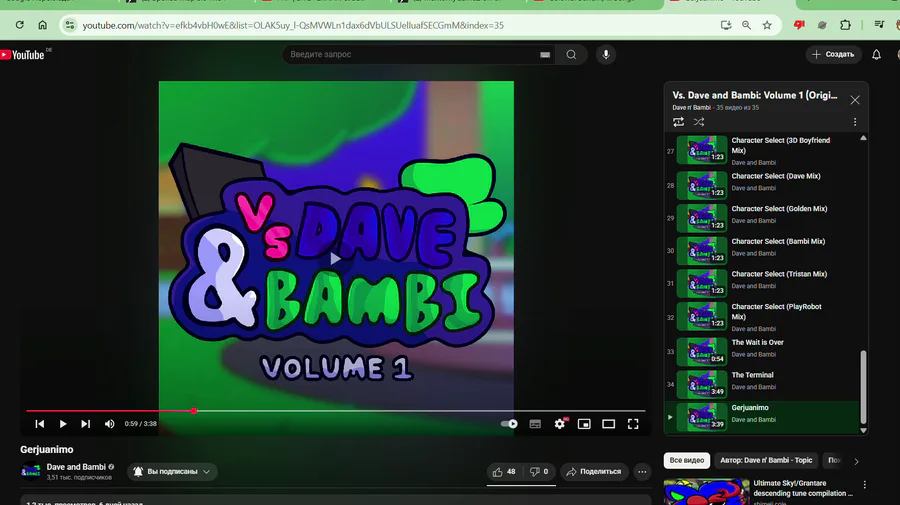Open the playlist title Vs. Dave and Bambi: Volume 1
This screenshot has height=505, width=900.
[755, 95]
